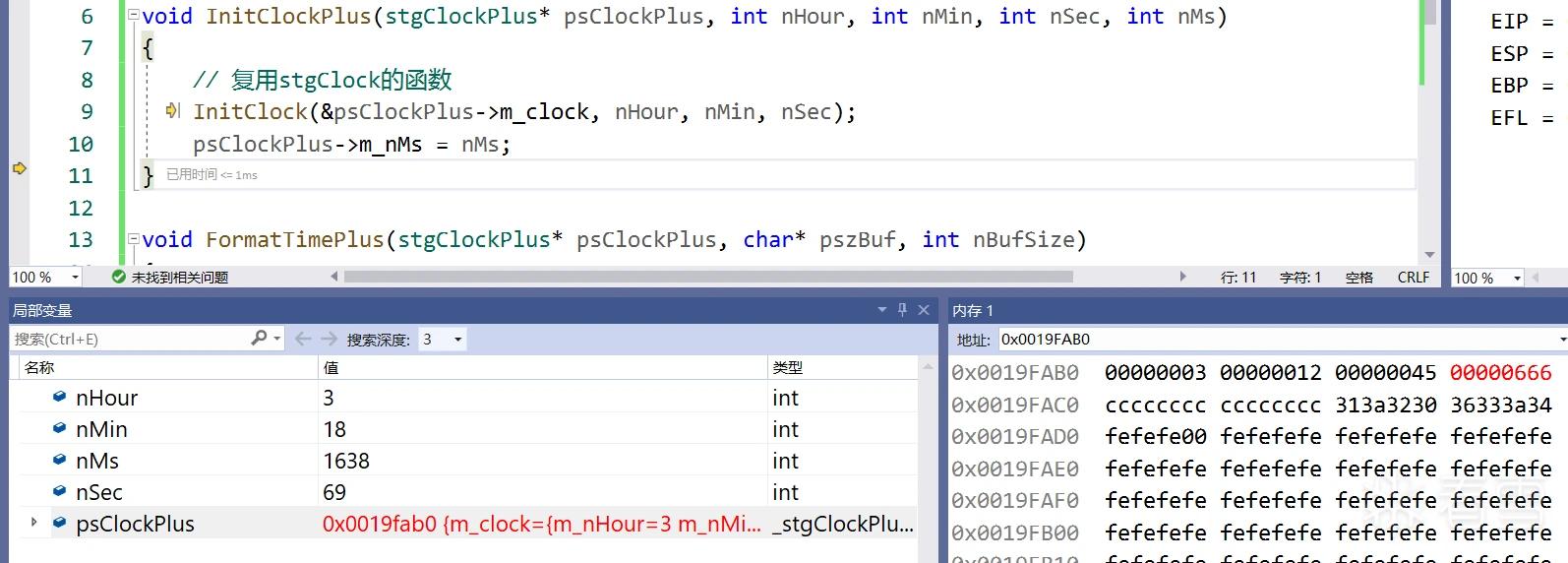This screenshot has height=563, width=1568.
Task: Close the Locals panel with X icon
Action: 924,309
